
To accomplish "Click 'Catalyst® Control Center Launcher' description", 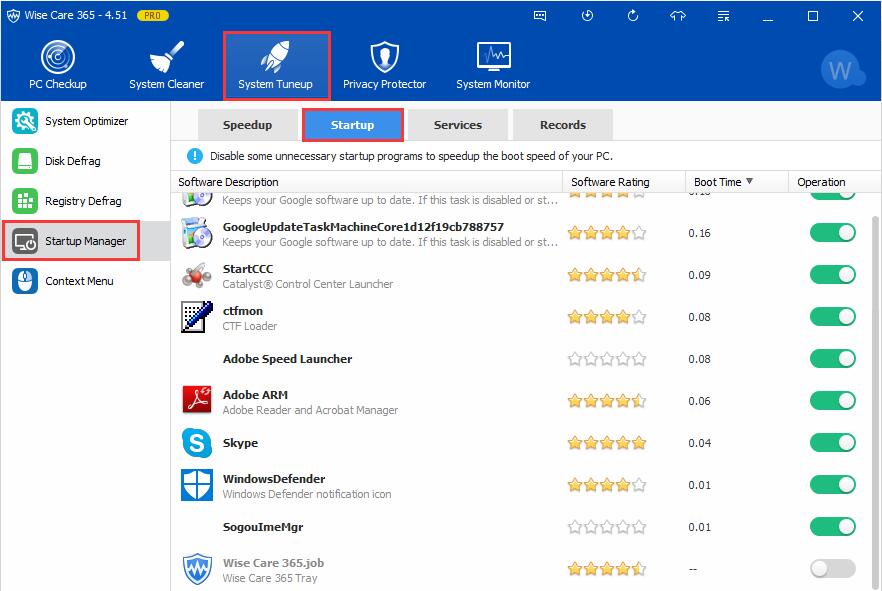I will point(308,284).
